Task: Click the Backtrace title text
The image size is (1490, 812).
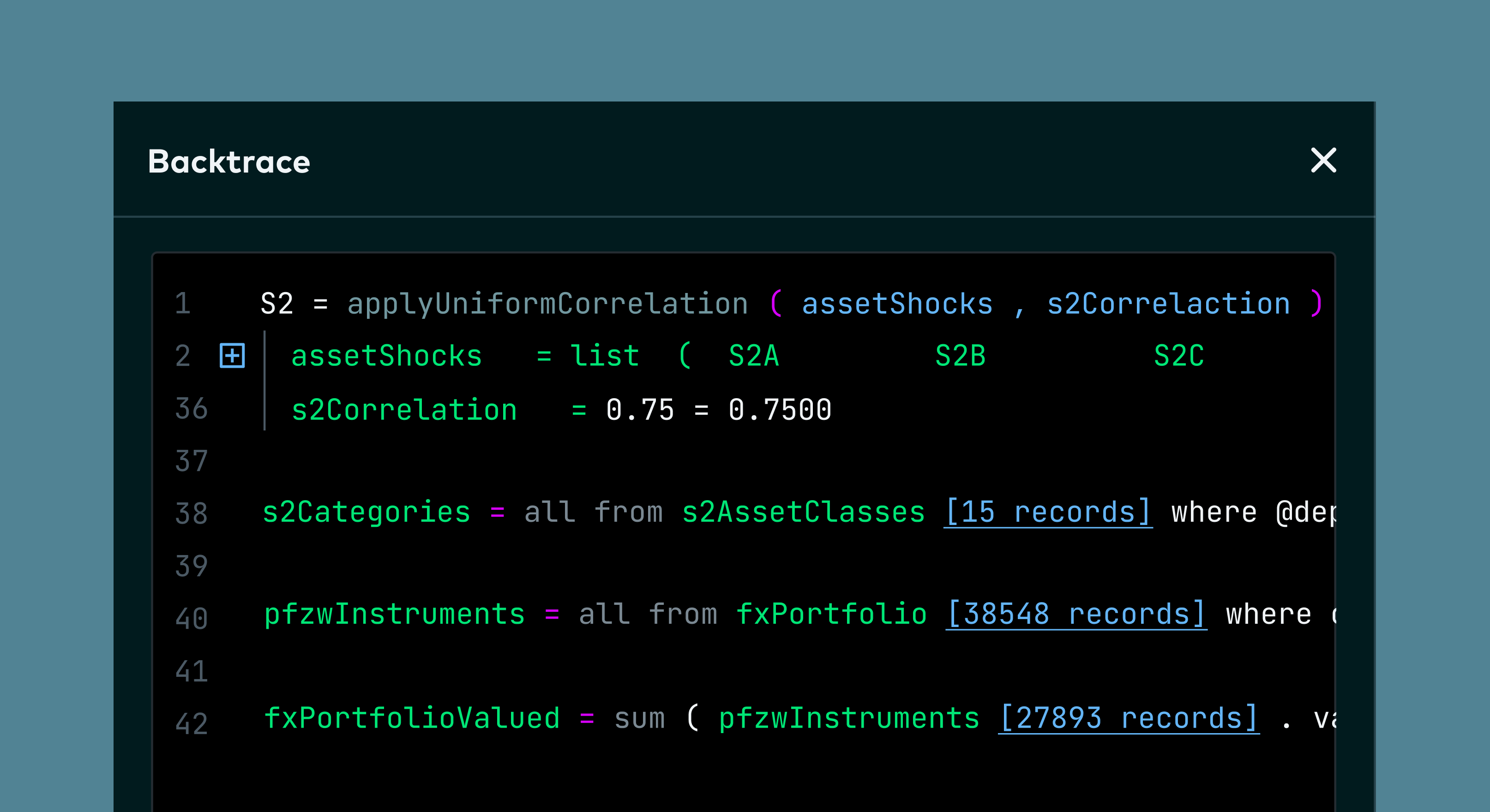Action: [x=229, y=161]
